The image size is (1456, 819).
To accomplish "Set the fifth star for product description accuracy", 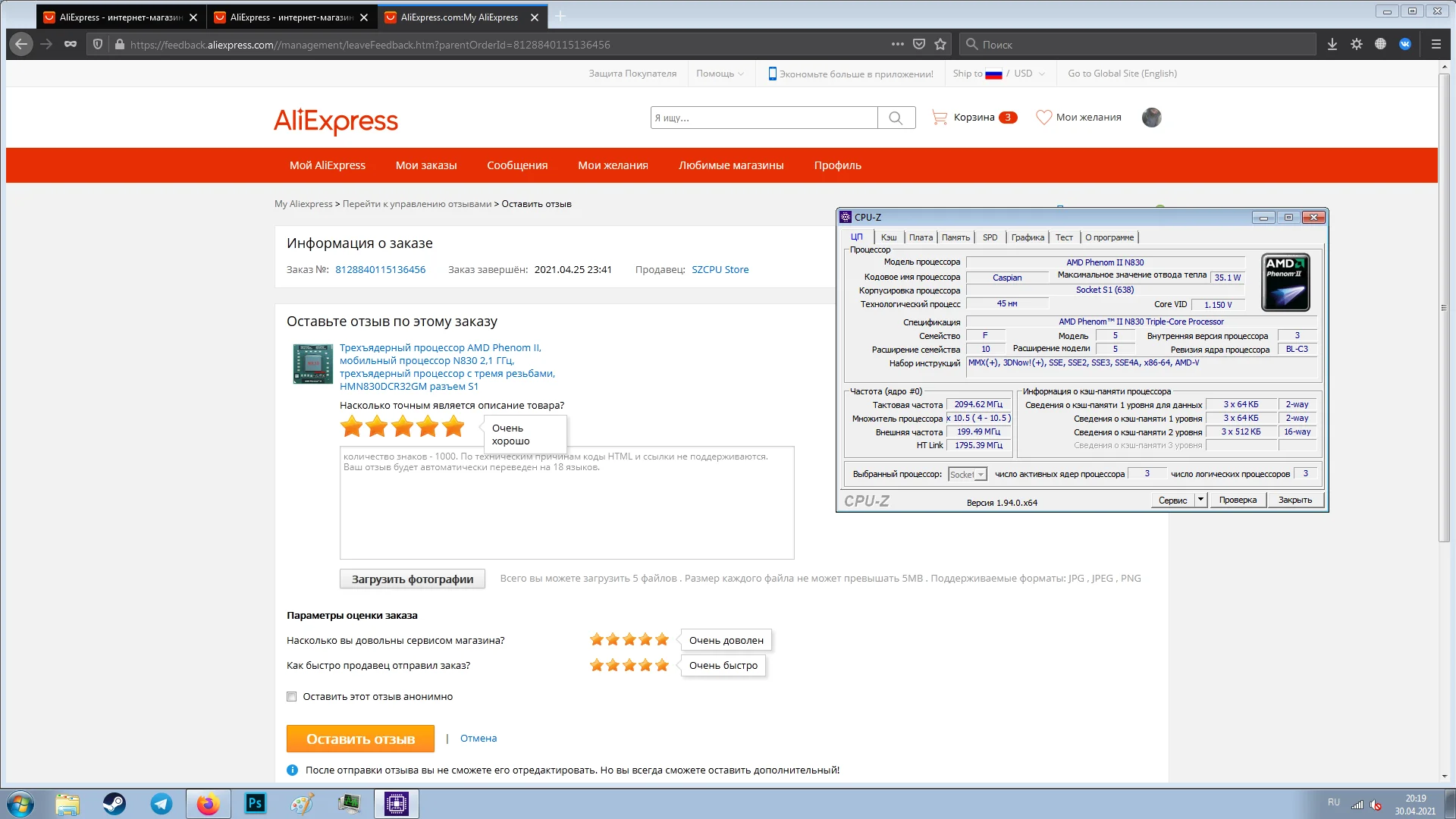I will tap(453, 427).
